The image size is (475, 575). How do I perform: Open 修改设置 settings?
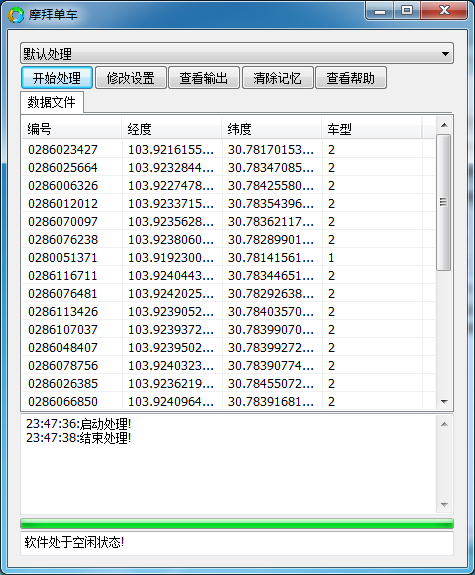click(x=131, y=78)
